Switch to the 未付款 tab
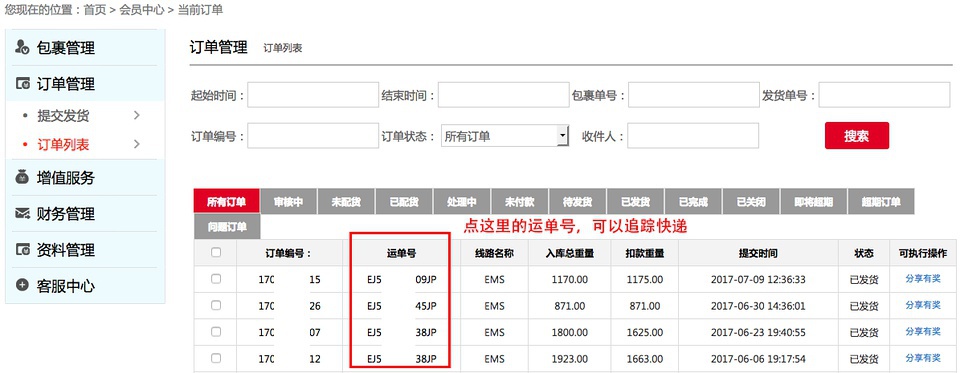 (519, 202)
